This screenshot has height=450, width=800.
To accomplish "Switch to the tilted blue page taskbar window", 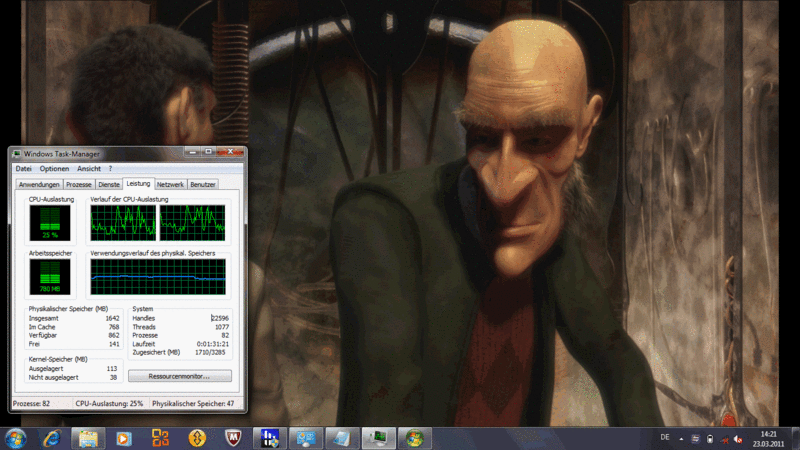I will point(342,438).
